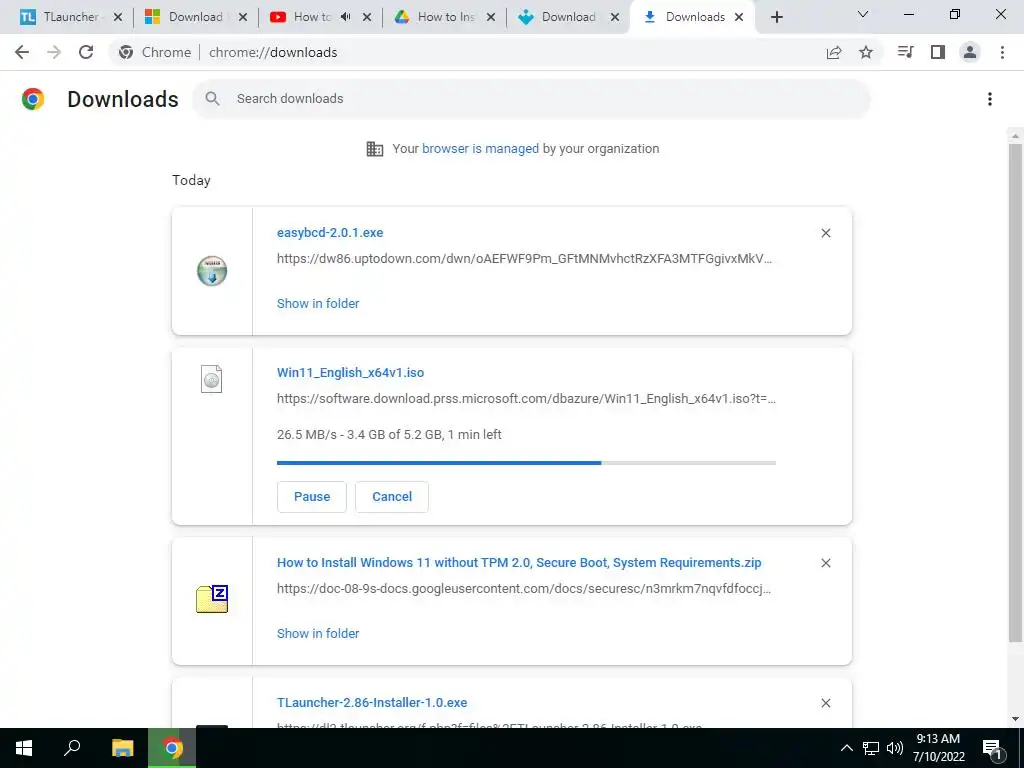
Task: Open the media control icon in toolbar
Action: (x=905, y=52)
